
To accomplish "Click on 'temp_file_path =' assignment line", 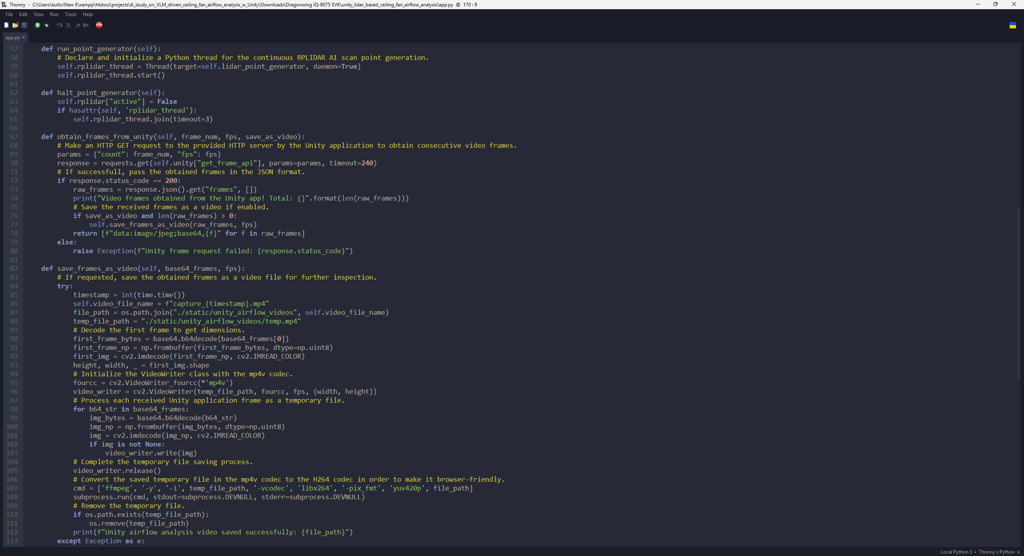I will tap(187, 321).
